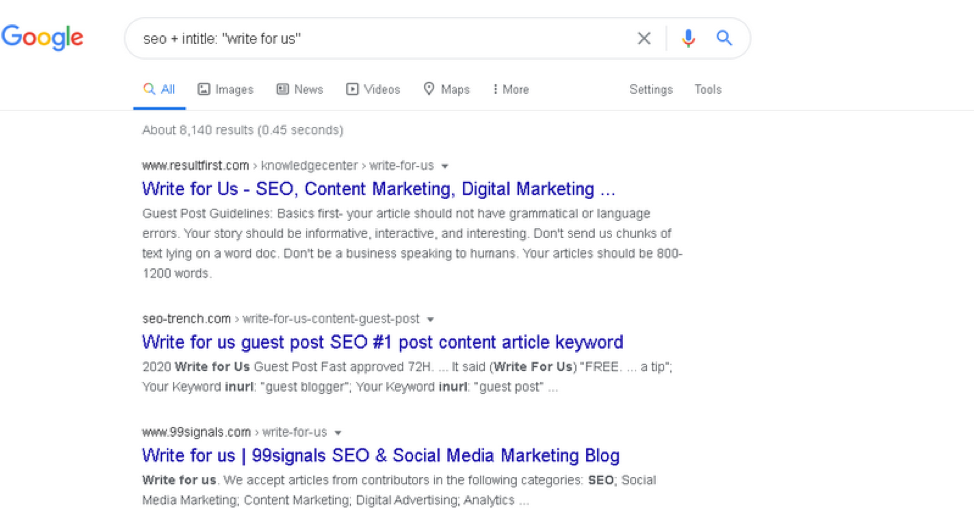Expand the seo-trench.com result dropdown arrow
This screenshot has width=974, height=508.
[x=431, y=320]
